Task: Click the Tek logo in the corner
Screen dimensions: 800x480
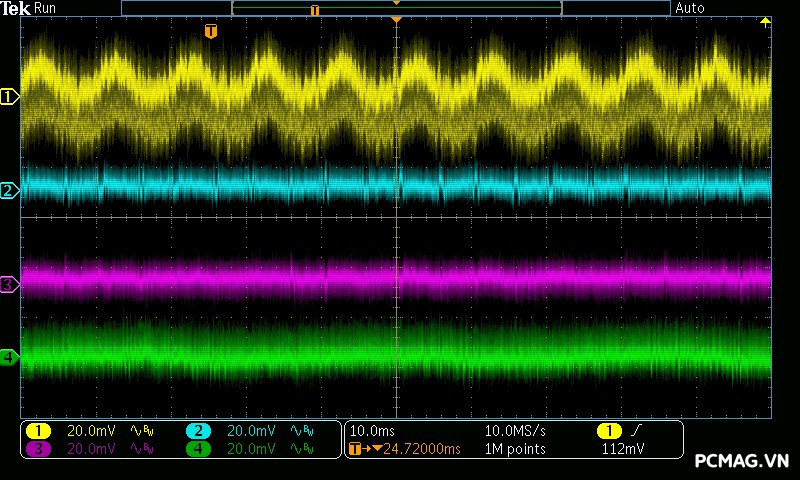Action: point(16,8)
